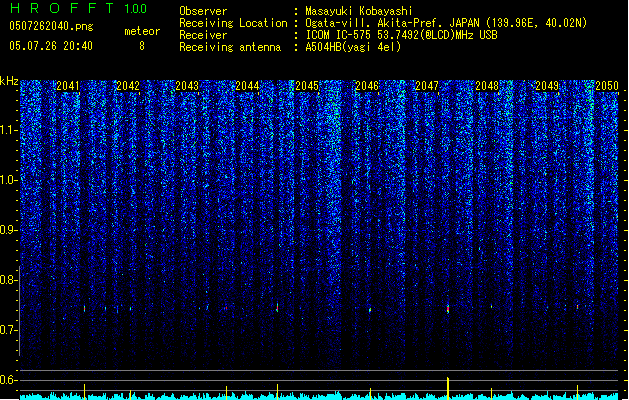Click the 0.8 kHz axis label
Screen dimensions: 629x400
[x=9, y=280]
